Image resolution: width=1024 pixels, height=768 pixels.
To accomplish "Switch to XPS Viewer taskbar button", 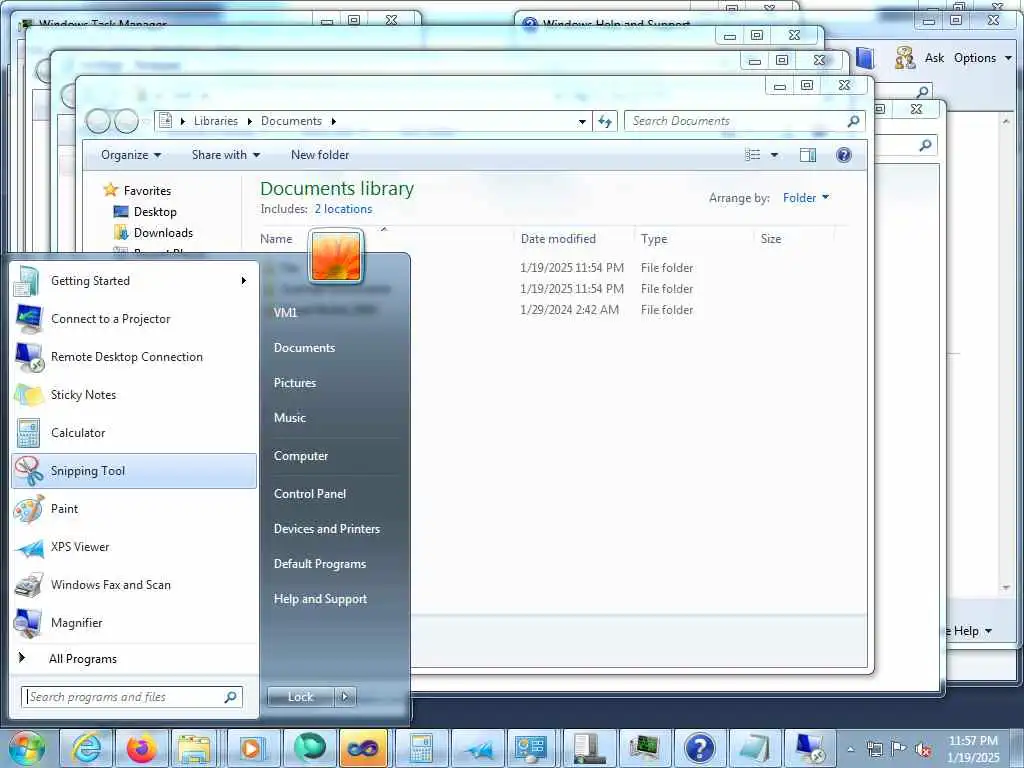I will click(x=477, y=748).
